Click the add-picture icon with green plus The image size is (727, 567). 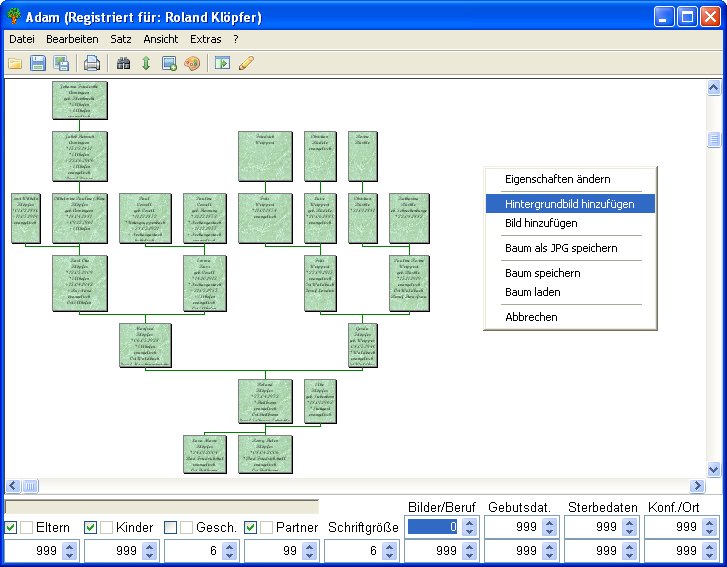click(x=169, y=63)
